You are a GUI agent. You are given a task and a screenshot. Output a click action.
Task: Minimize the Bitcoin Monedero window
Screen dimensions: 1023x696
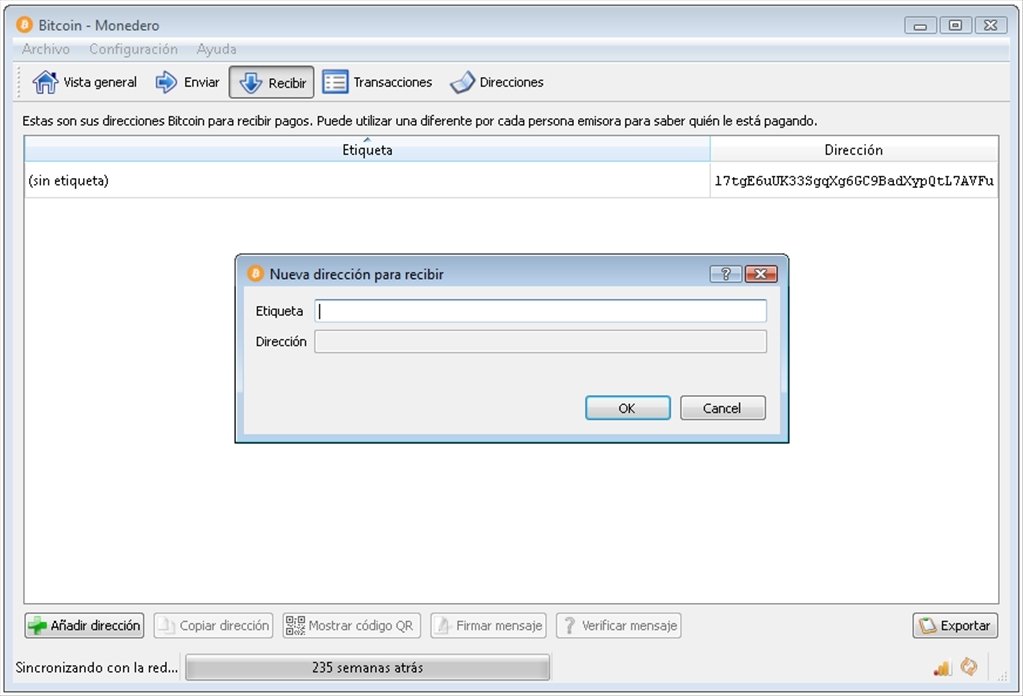click(921, 25)
